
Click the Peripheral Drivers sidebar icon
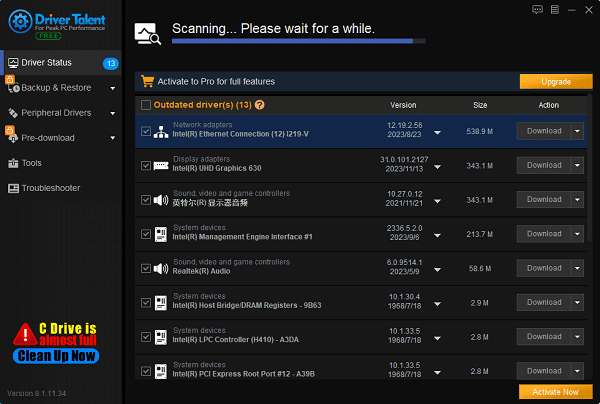click(13, 113)
